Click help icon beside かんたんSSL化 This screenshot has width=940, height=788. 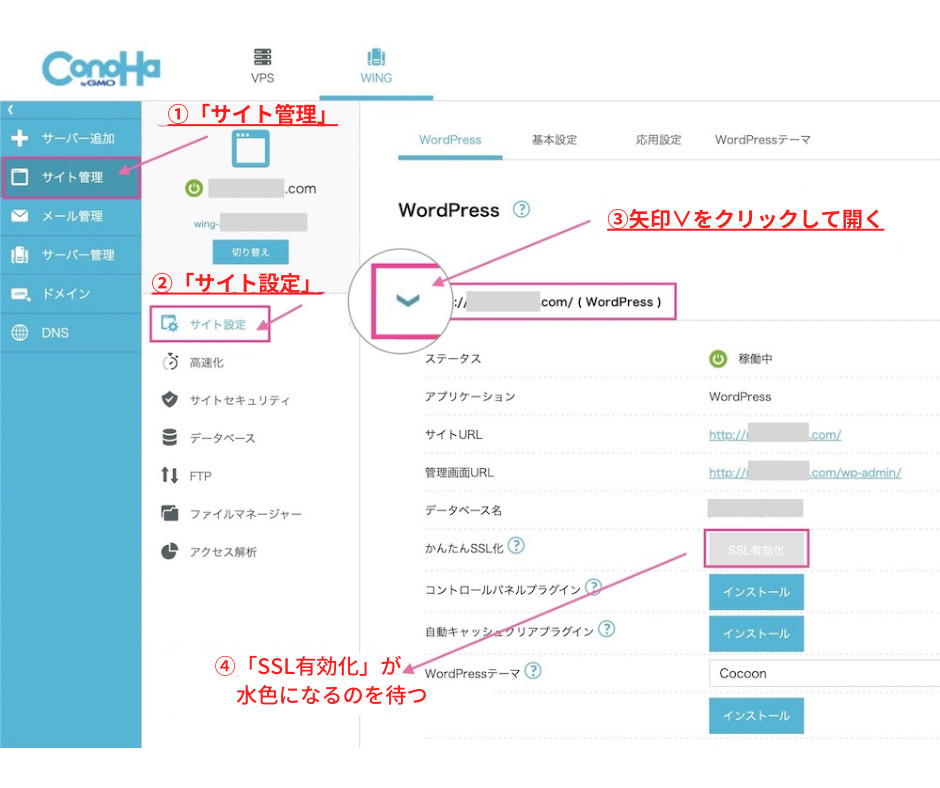(516, 546)
